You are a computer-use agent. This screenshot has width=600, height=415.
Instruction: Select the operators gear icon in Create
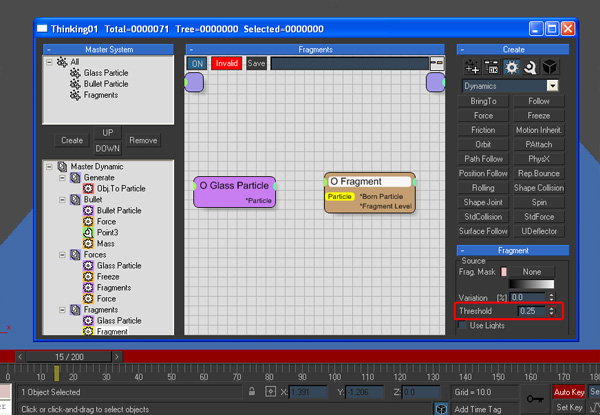click(511, 67)
